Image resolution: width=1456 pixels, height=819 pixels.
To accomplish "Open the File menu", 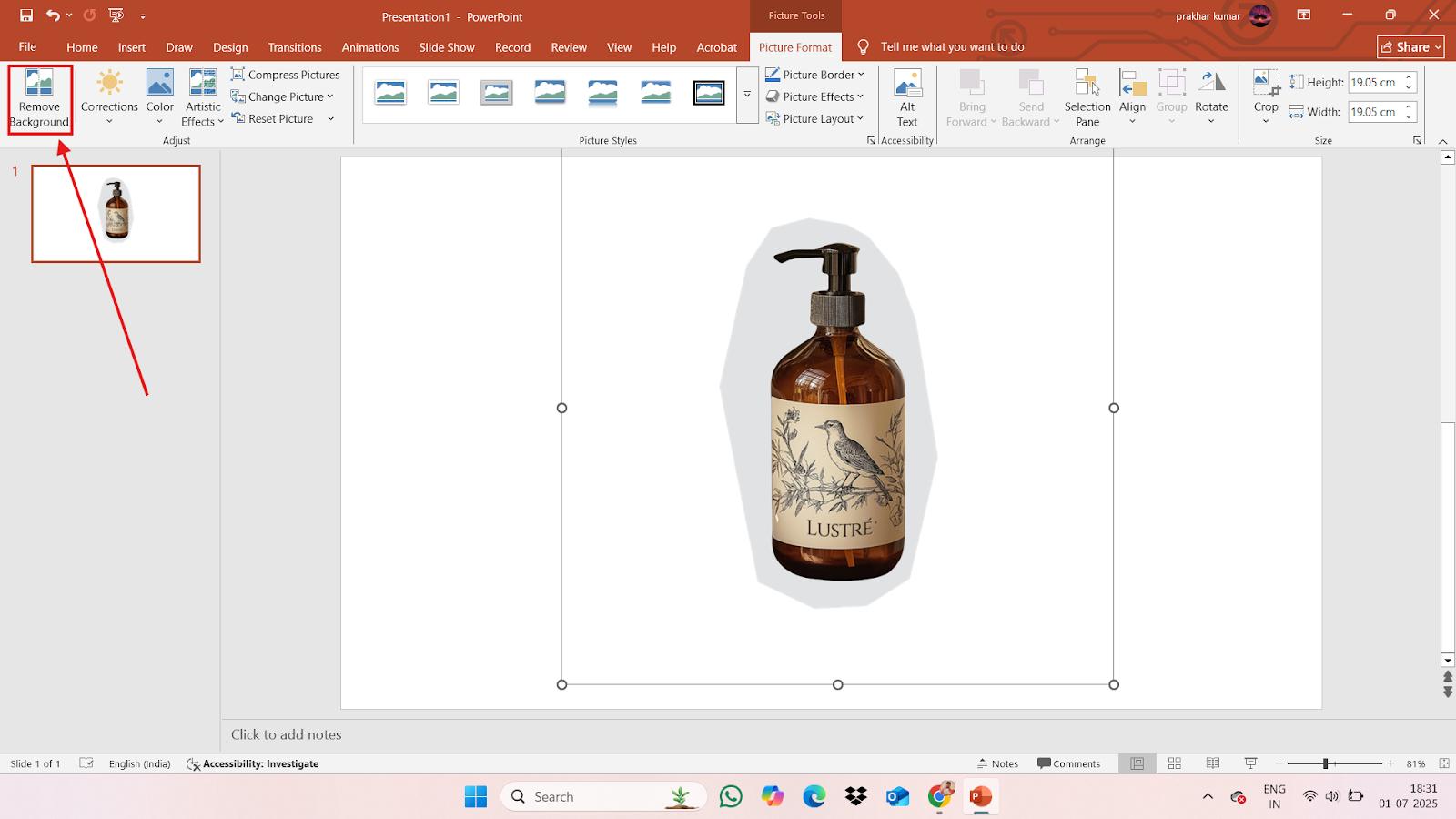I will (x=27, y=46).
